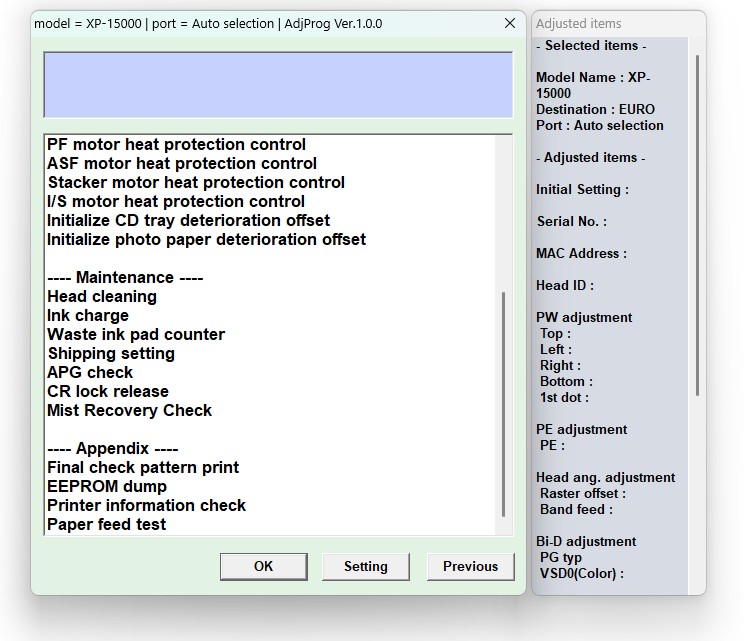
Task: Select Stacker motor heat protection control
Action: 196,182
